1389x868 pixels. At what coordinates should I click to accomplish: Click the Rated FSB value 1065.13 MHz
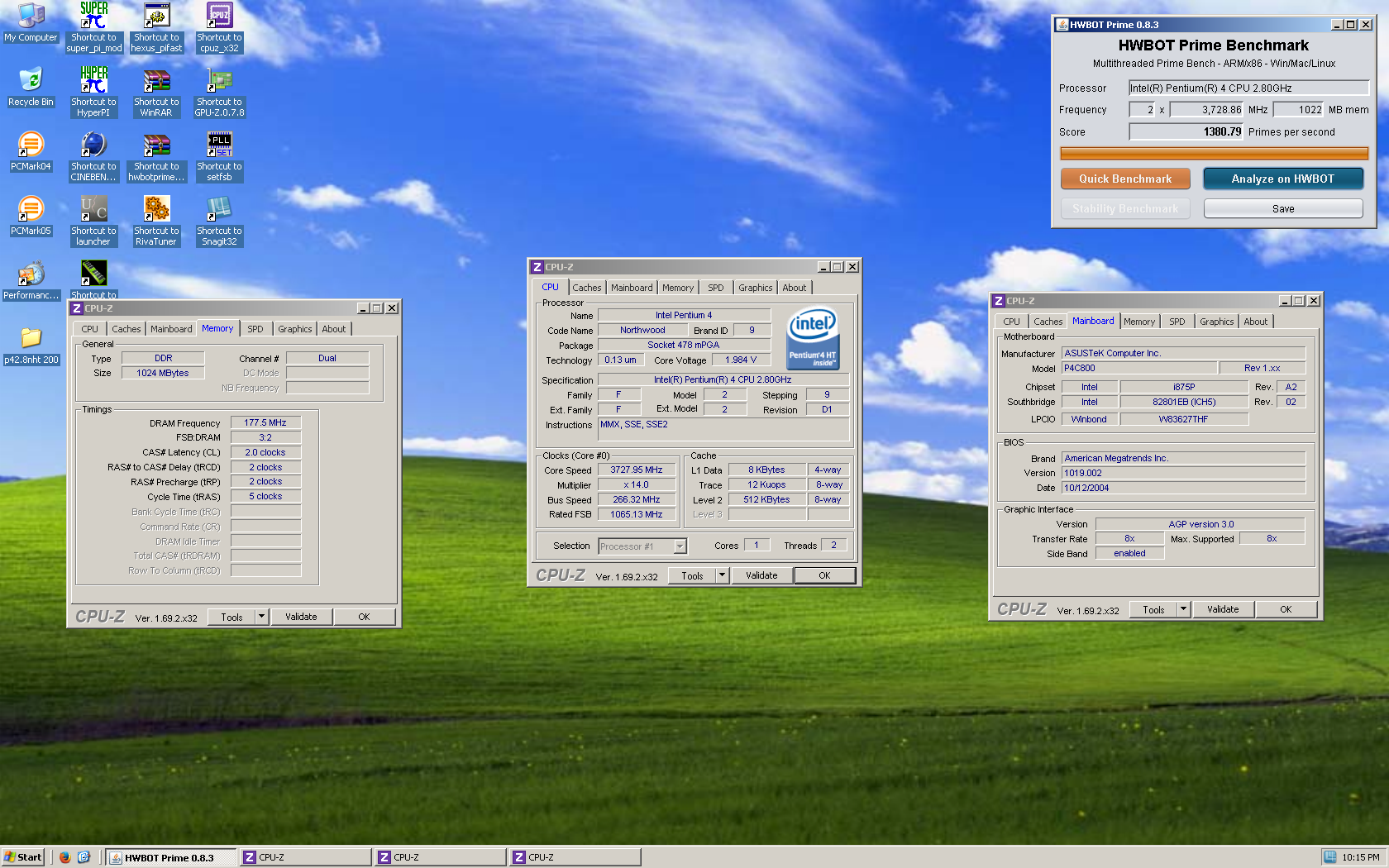click(636, 514)
